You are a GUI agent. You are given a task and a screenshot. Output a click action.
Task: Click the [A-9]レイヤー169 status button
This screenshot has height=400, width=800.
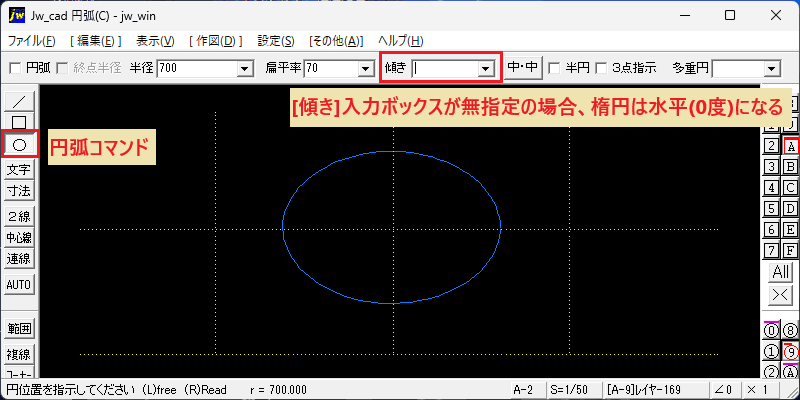coord(657,390)
